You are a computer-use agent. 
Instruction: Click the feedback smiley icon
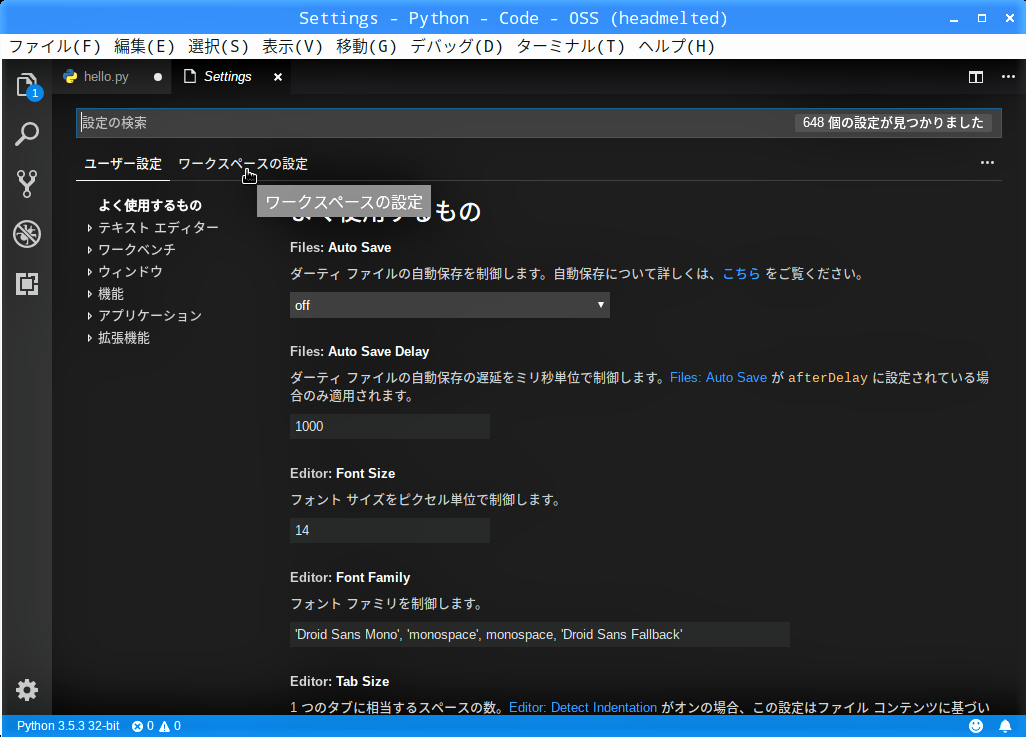coord(976,726)
